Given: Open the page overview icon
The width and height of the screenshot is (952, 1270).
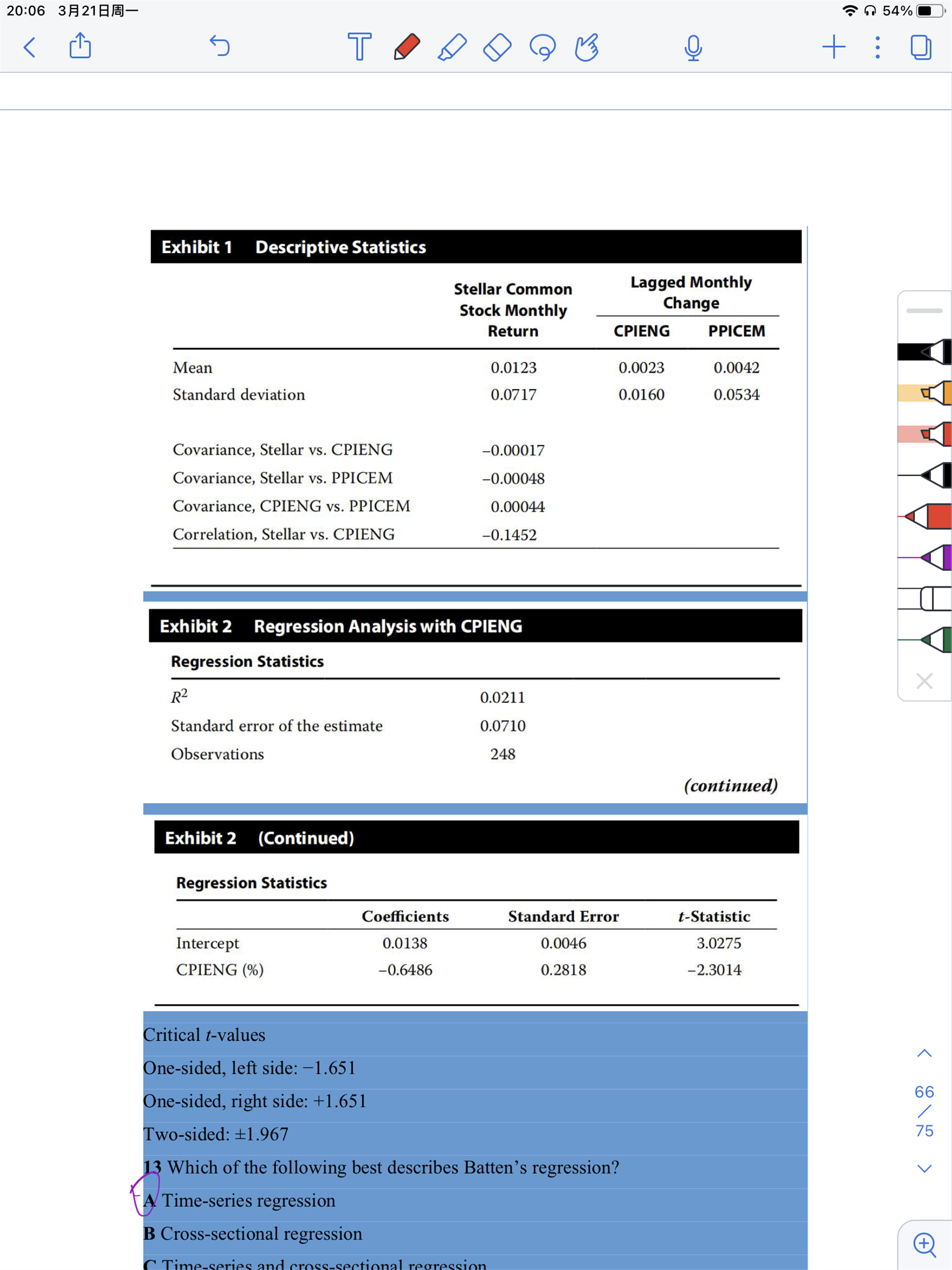Looking at the screenshot, I should tap(921, 47).
